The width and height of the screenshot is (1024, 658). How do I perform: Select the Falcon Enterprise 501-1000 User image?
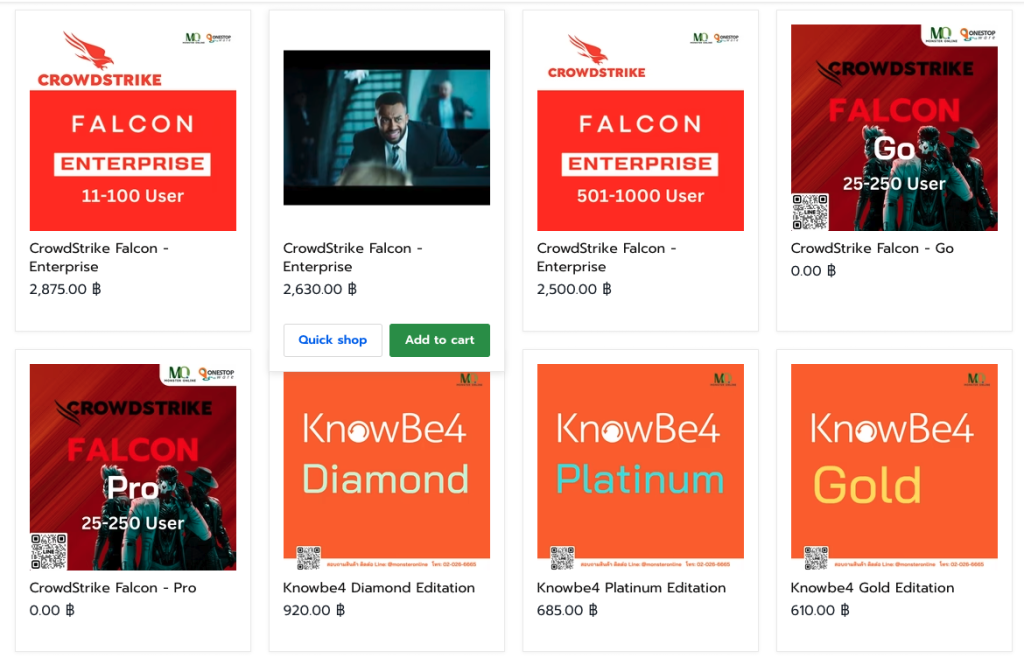(x=640, y=160)
